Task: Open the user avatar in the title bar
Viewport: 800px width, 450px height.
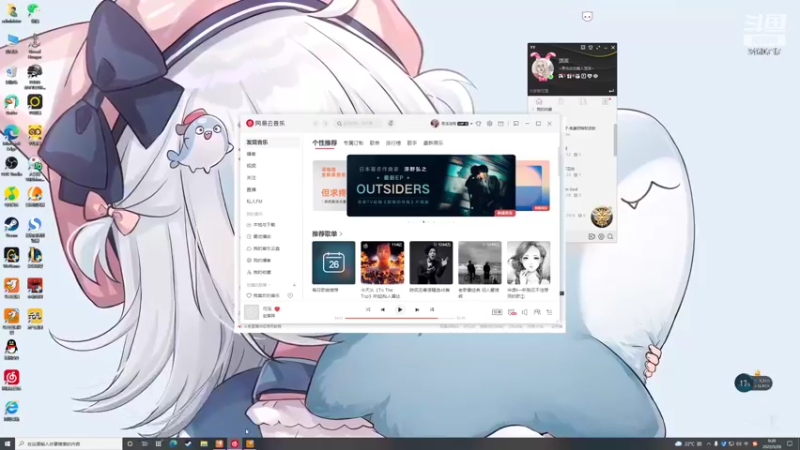Action: [x=435, y=123]
